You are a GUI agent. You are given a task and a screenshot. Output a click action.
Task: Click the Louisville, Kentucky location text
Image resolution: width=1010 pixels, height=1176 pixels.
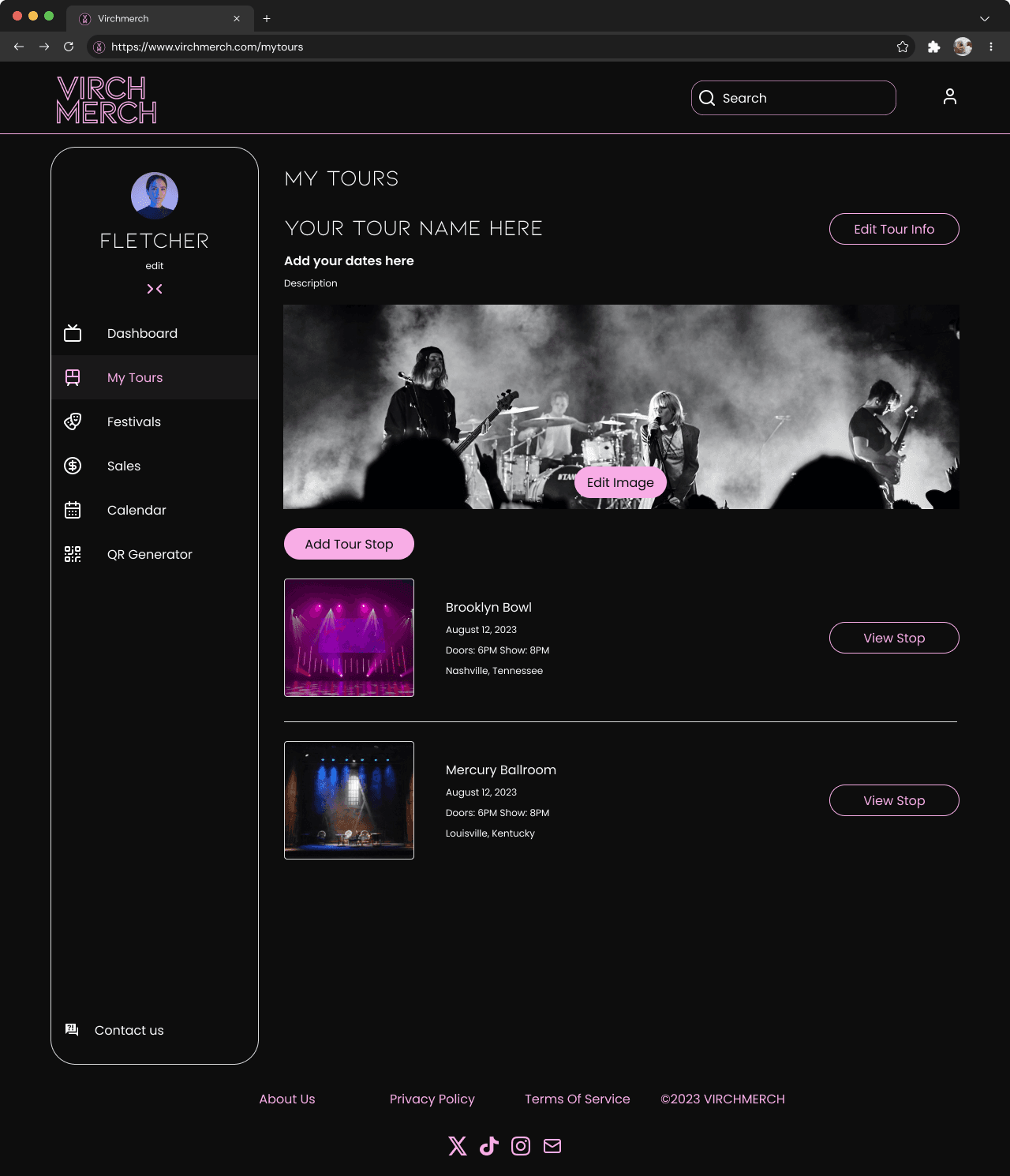pyautogui.click(x=490, y=833)
